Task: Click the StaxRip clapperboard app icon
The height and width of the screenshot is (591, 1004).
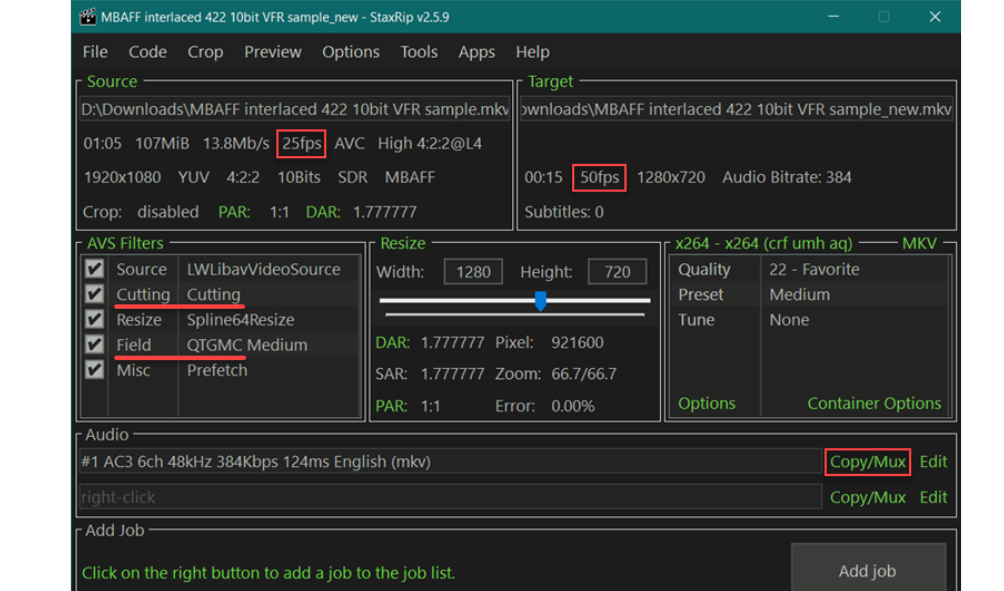Action: [87, 16]
